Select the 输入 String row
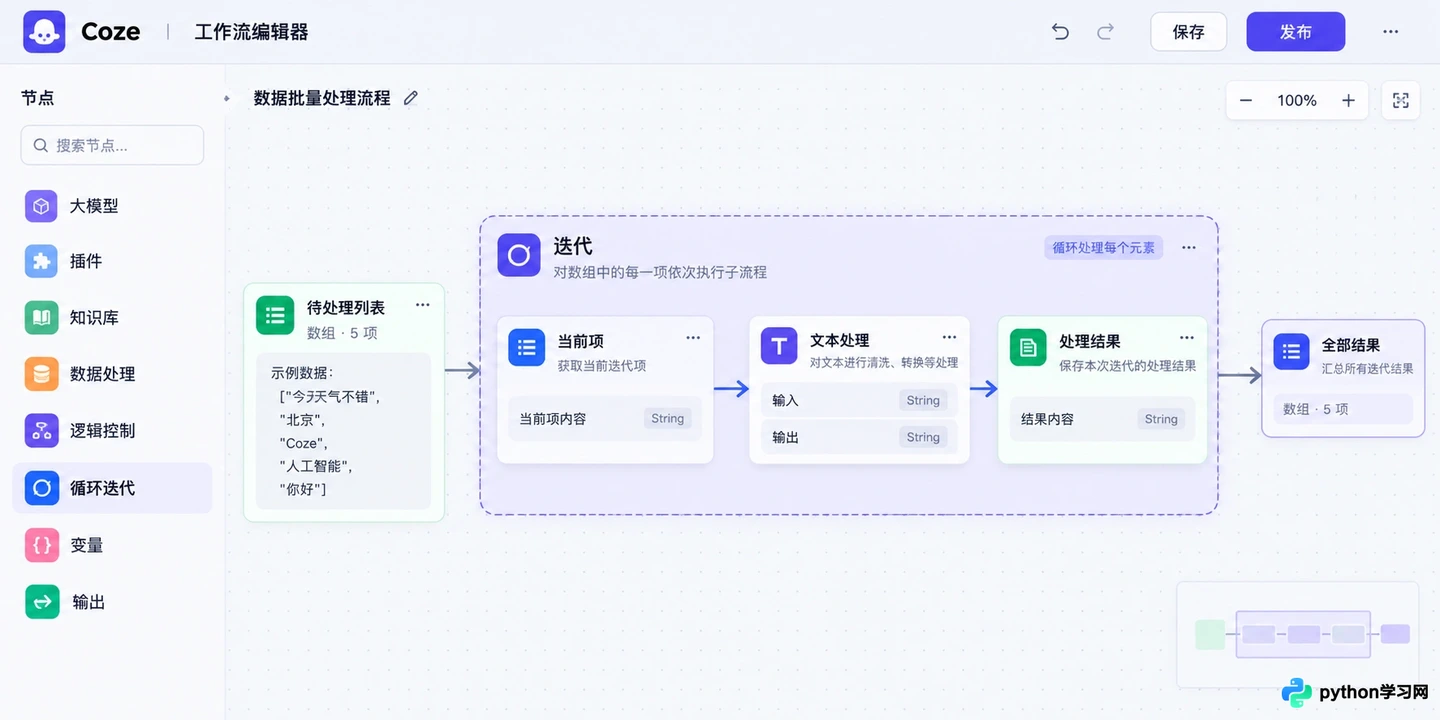This screenshot has height=720, width=1440. pos(859,400)
